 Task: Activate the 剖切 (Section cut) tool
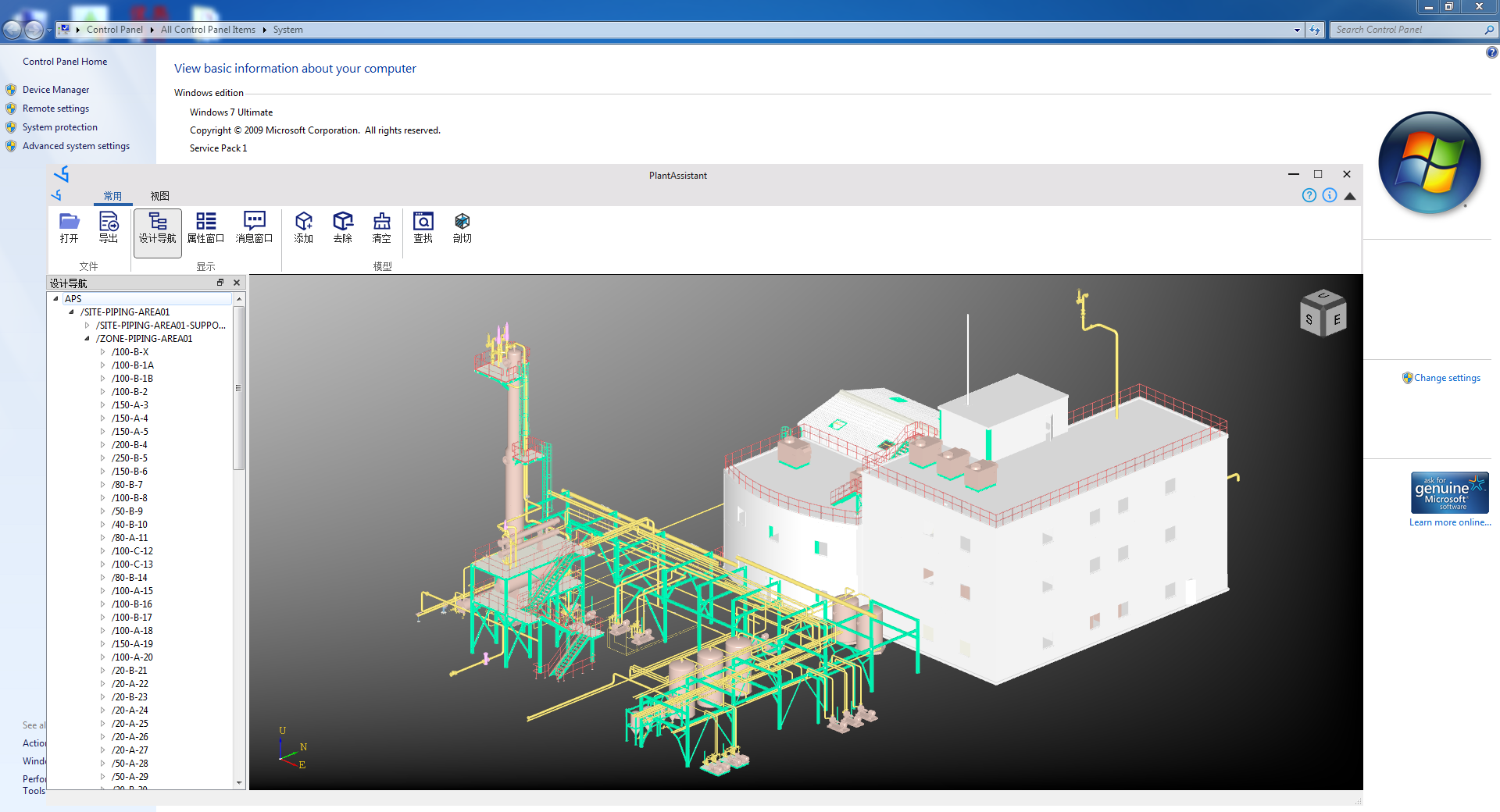(x=462, y=228)
